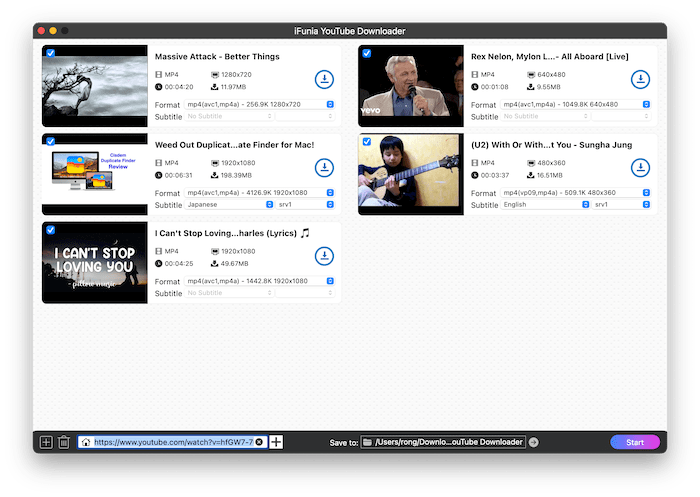Click the YouTube URL input field
The width and height of the screenshot is (700, 497).
point(172,442)
